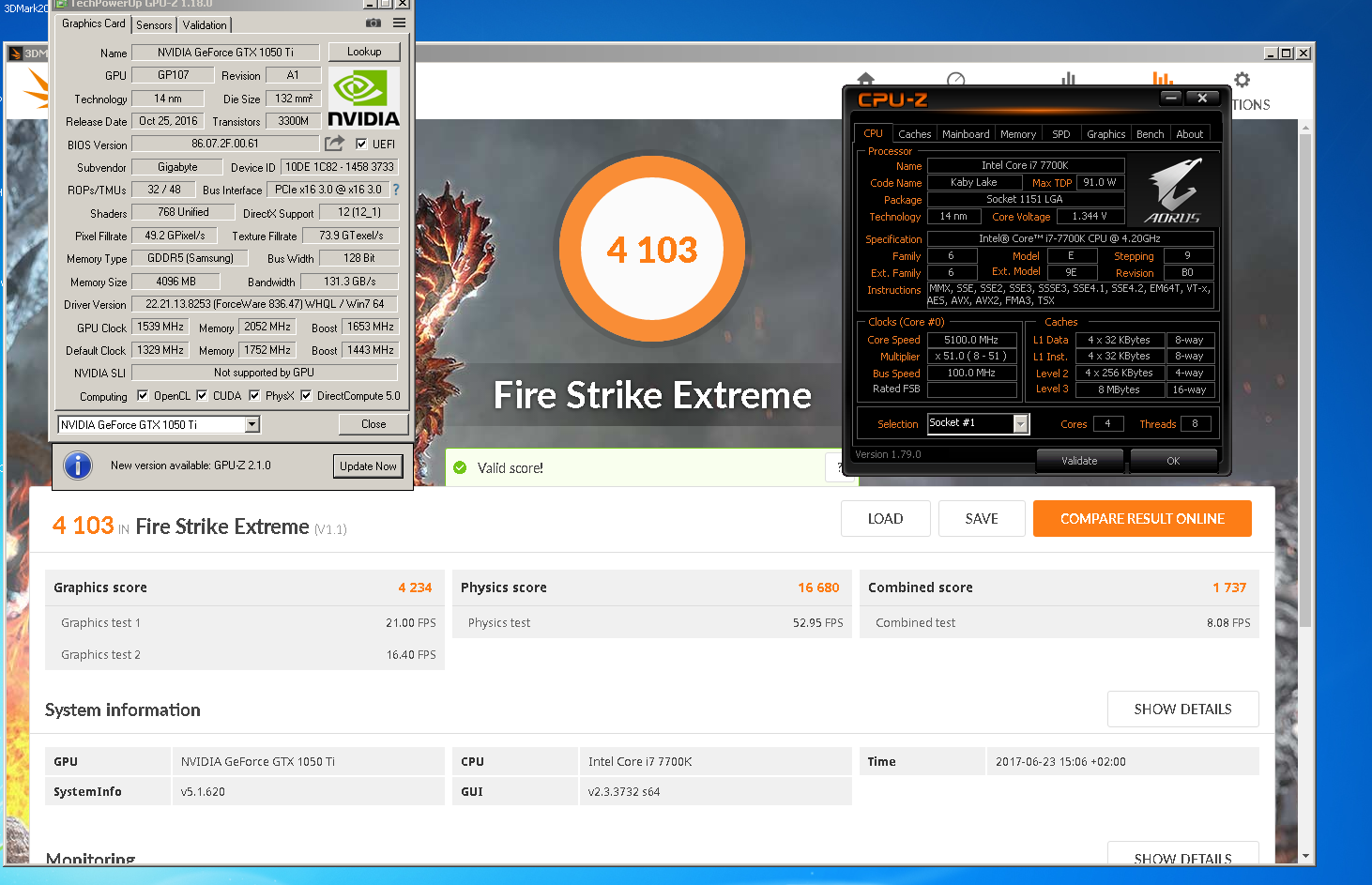Viewport: 1372px width, 885px height.
Task: Open the Graphics tab in CPU-Z
Action: (x=1106, y=134)
